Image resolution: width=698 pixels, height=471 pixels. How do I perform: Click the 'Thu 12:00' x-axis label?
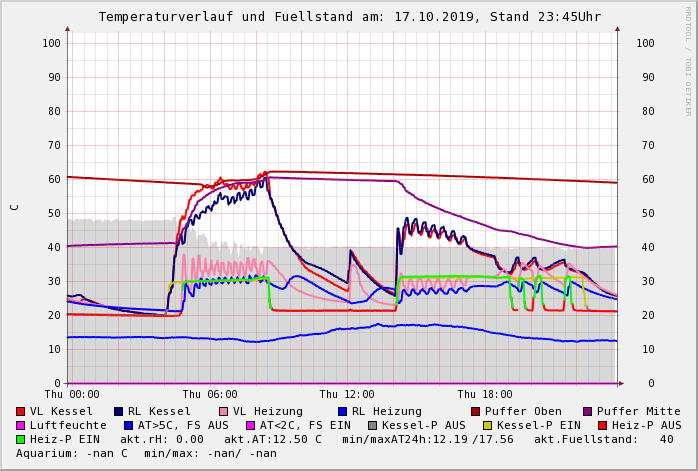(347, 395)
